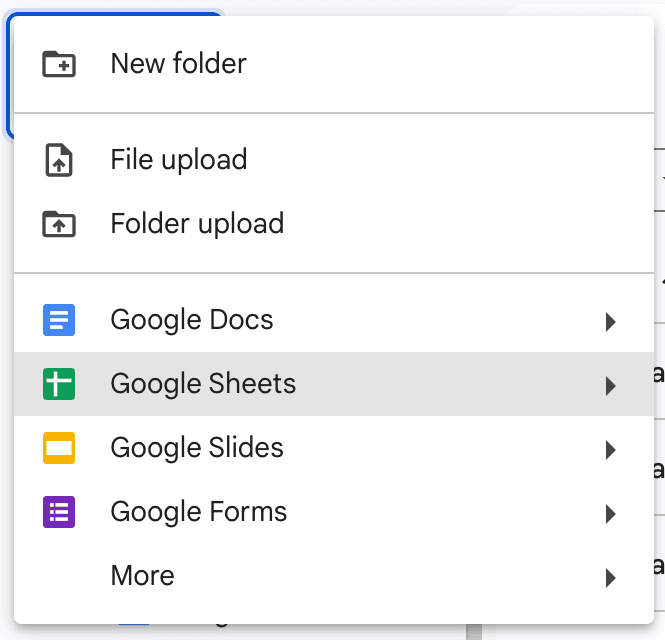Click the green Google Sheets icon
Screen dimensions: 665x640
pyautogui.click(x=59, y=384)
